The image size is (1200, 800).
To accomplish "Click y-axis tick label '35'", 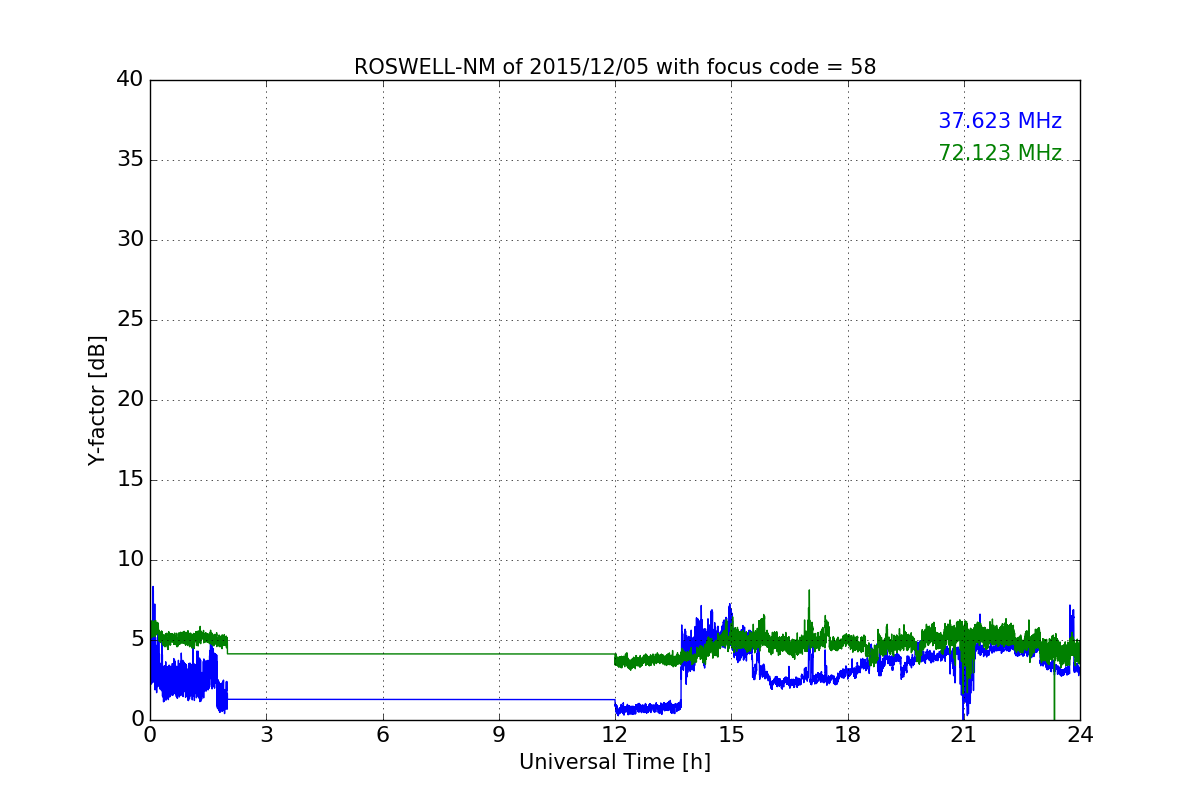I will pos(131,160).
